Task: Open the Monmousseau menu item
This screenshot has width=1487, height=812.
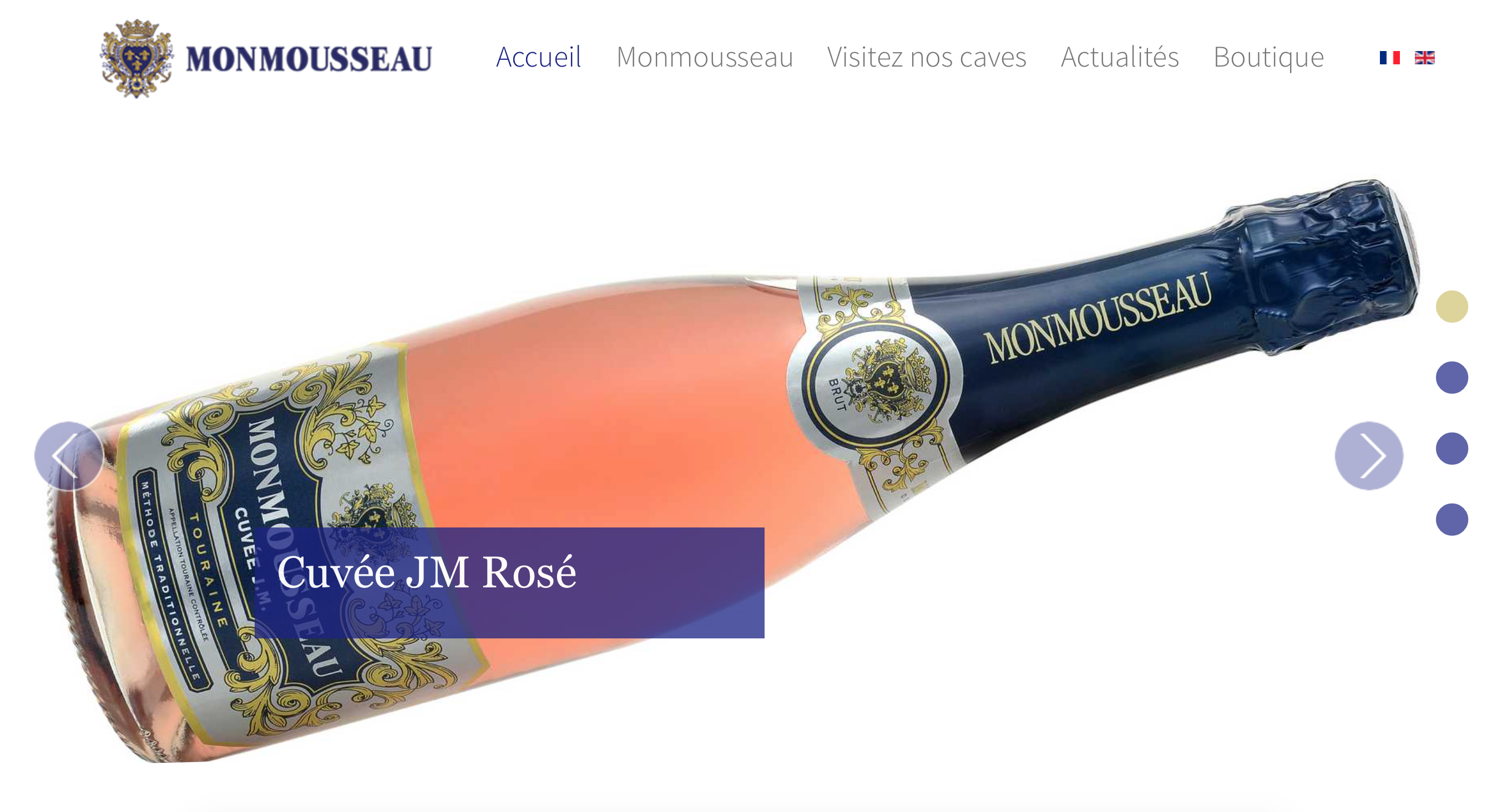Action: [704, 57]
